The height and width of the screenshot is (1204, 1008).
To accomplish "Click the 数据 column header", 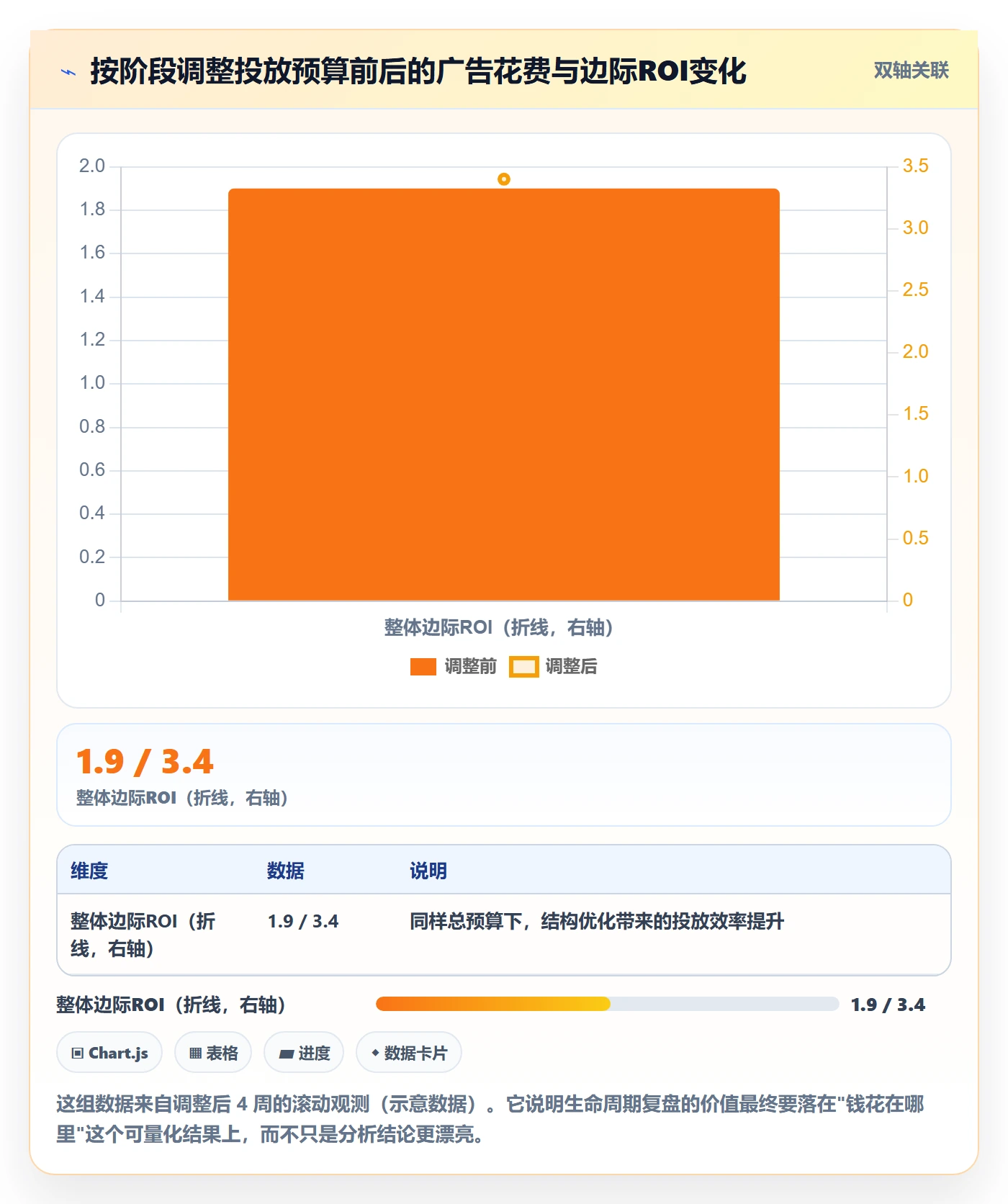I will point(286,871).
